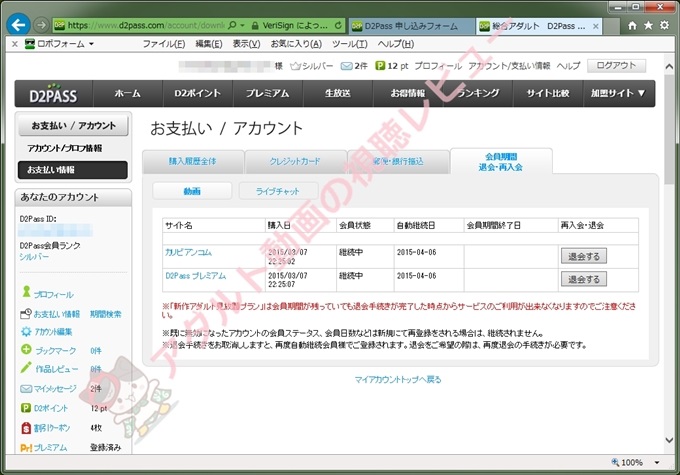680x475 pixels.
Task: Click the RoboForm toolbar icon
Action: [x=29, y=44]
